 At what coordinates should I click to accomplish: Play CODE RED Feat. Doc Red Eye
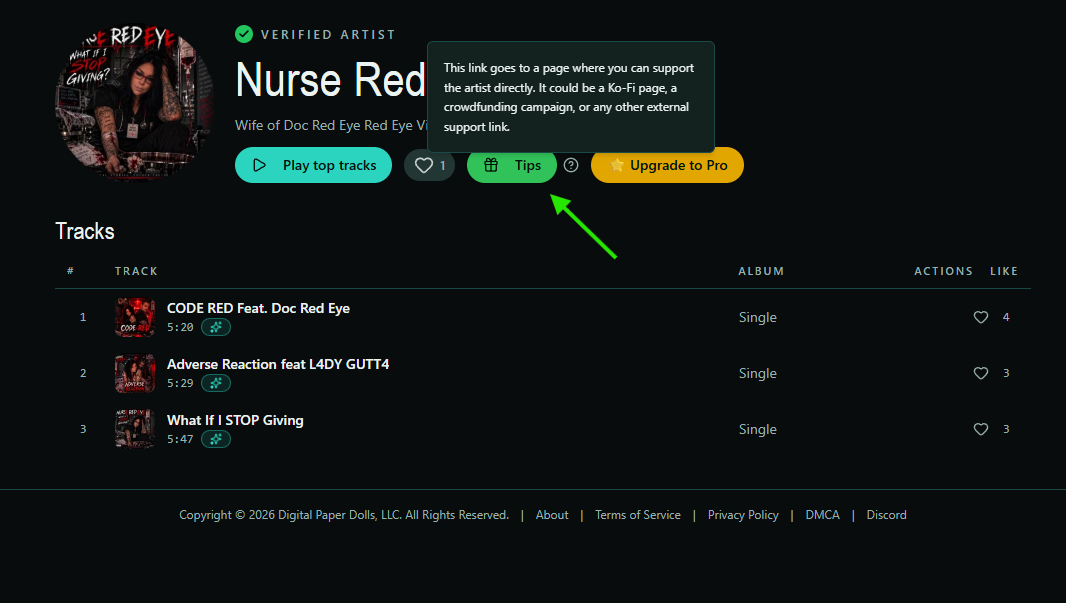click(x=258, y=309)
